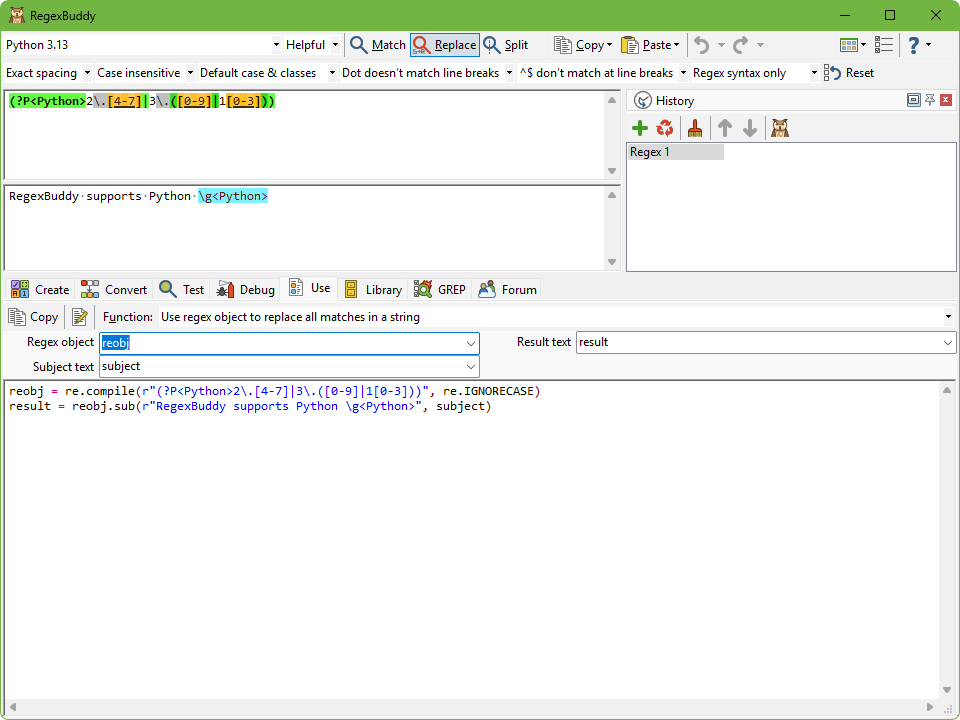Redo the regex edit

(741, 45)
